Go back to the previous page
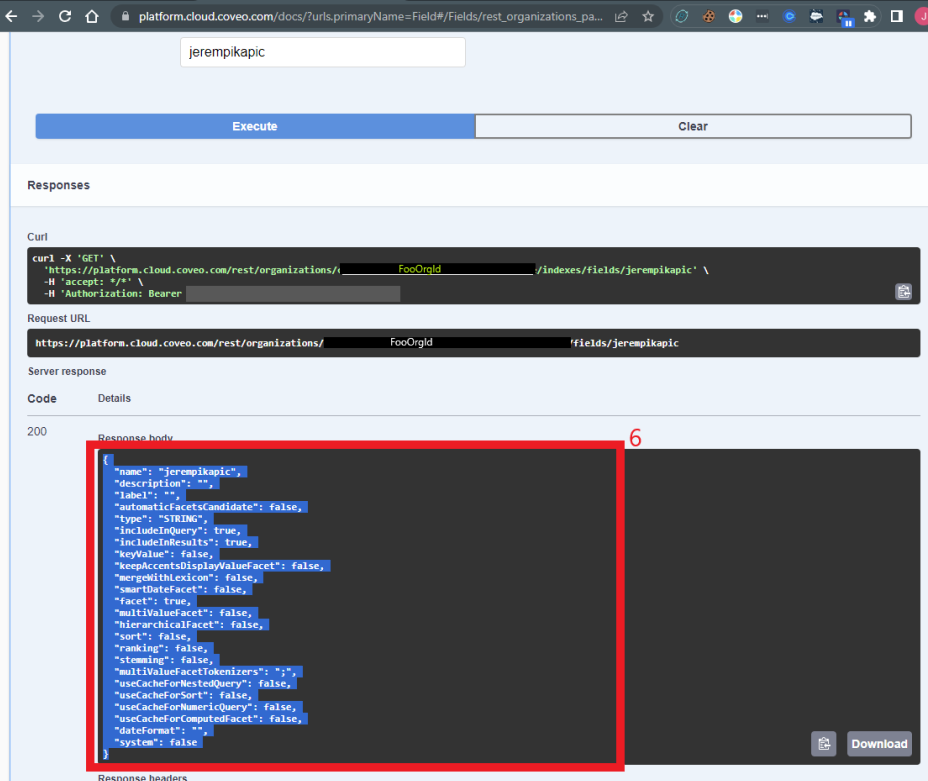The width and height of the screenshot is (928, 781). (11, 16)
